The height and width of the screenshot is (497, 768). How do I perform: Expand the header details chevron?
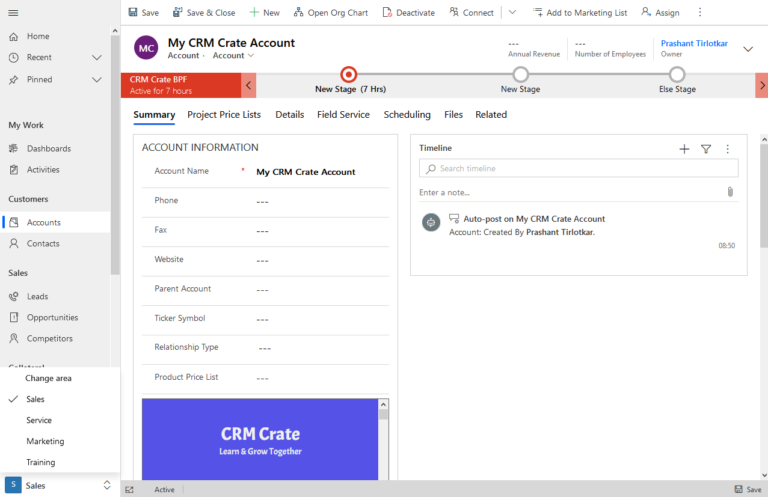click(748, 49)
